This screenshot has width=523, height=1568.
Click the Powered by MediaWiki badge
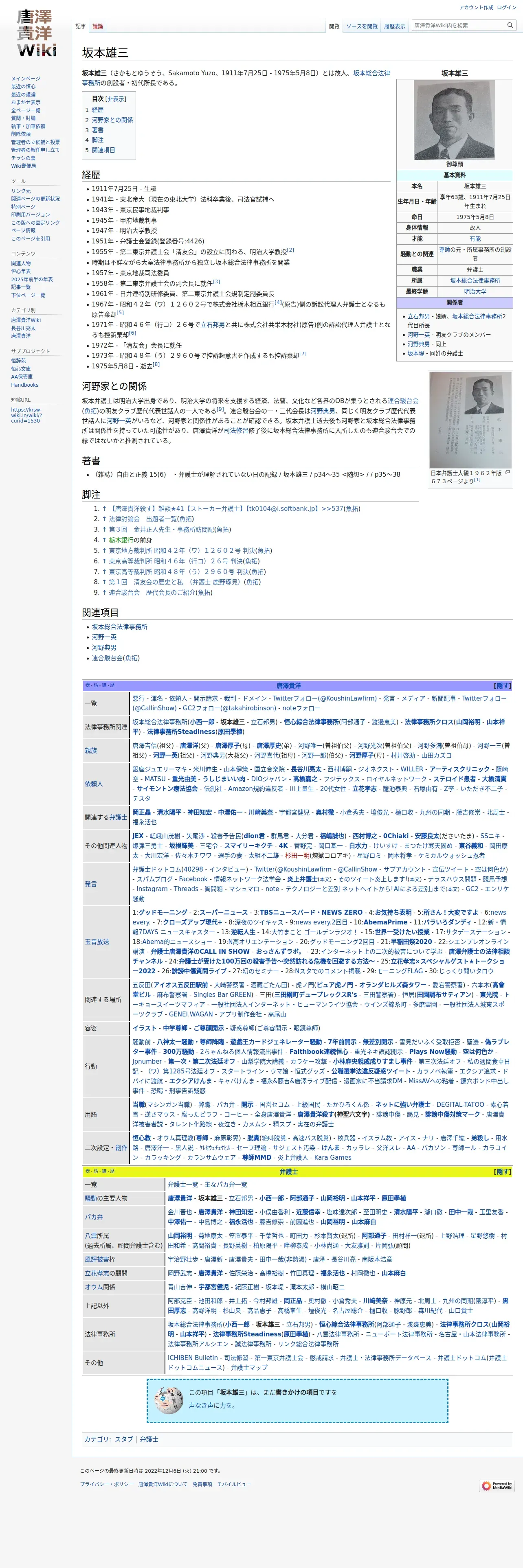click(496, 1486)
